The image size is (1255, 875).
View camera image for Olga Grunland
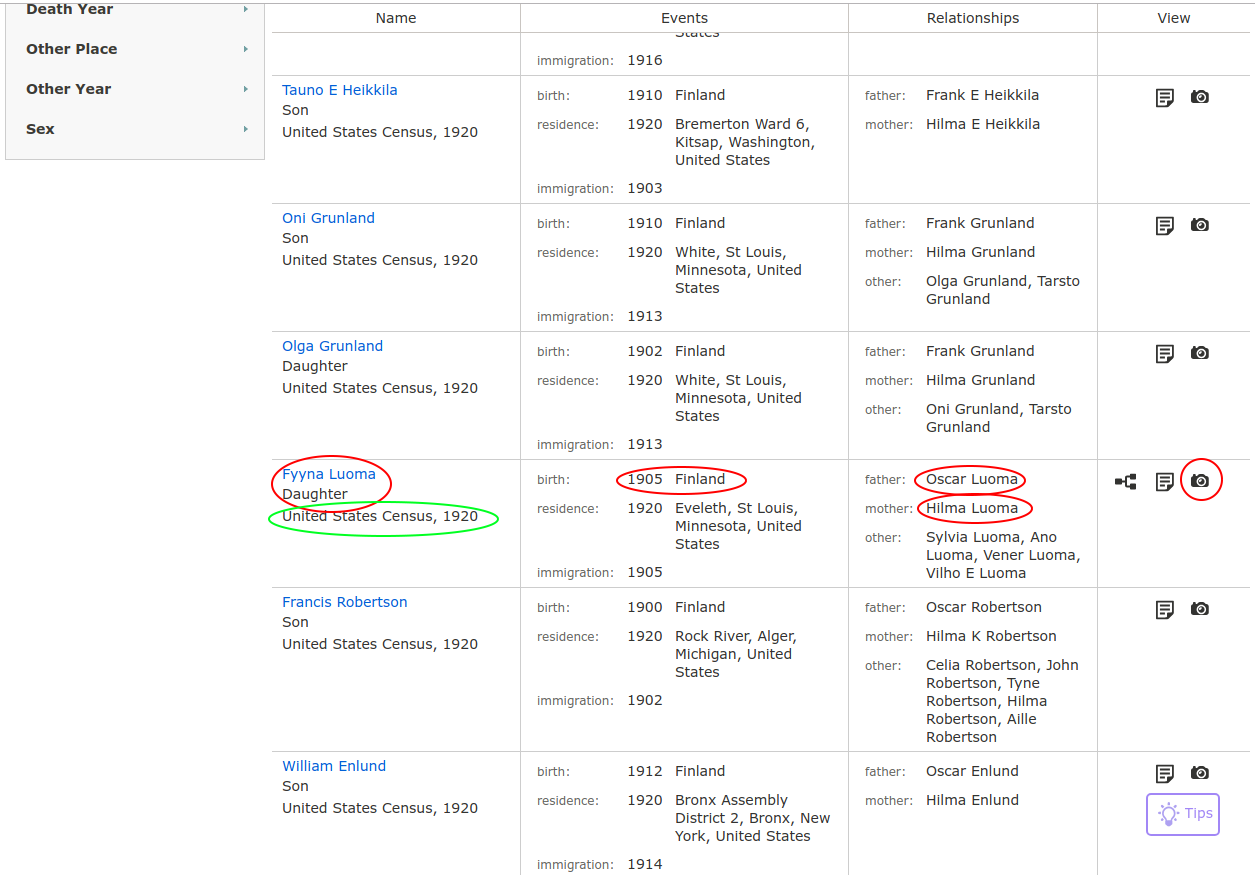pyautogui.click(x=1200, y=353)
